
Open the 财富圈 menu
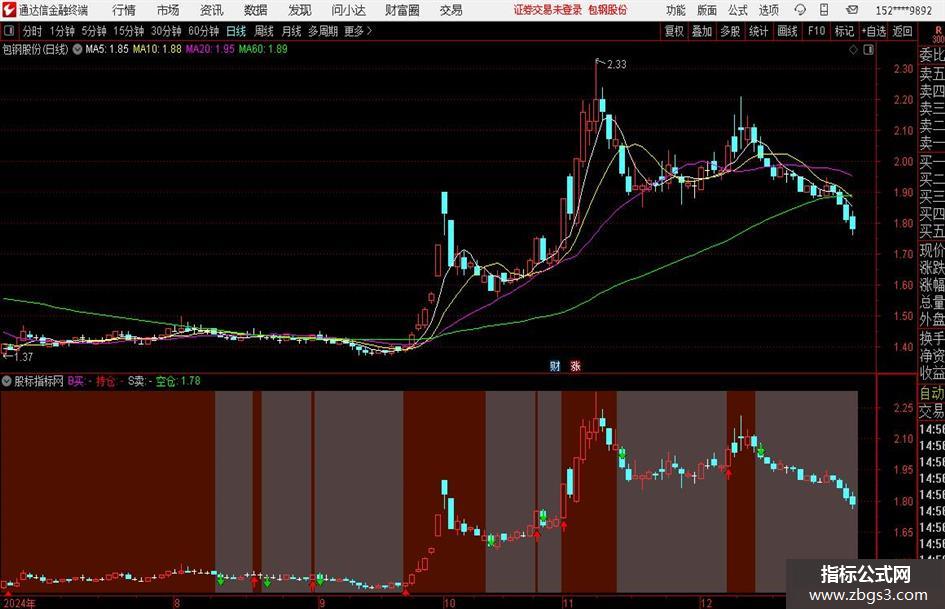pos(402,10)
